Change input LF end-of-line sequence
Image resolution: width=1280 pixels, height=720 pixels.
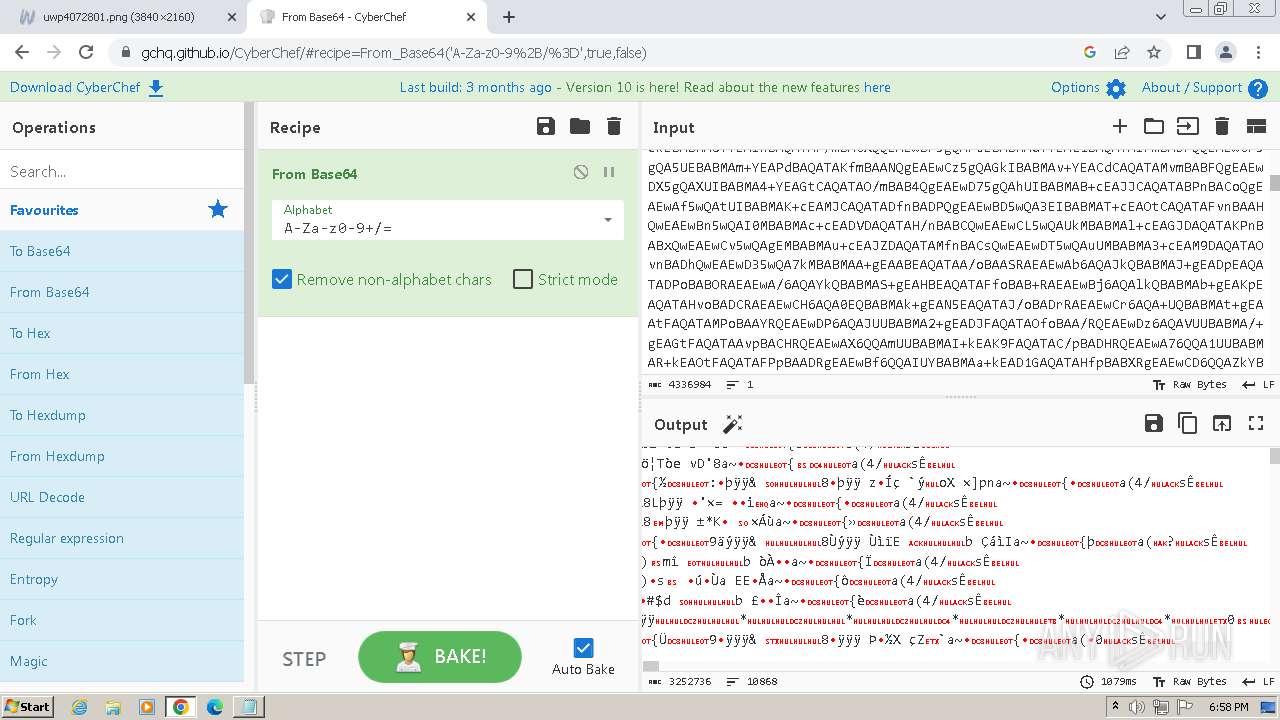coord(1257,384)
